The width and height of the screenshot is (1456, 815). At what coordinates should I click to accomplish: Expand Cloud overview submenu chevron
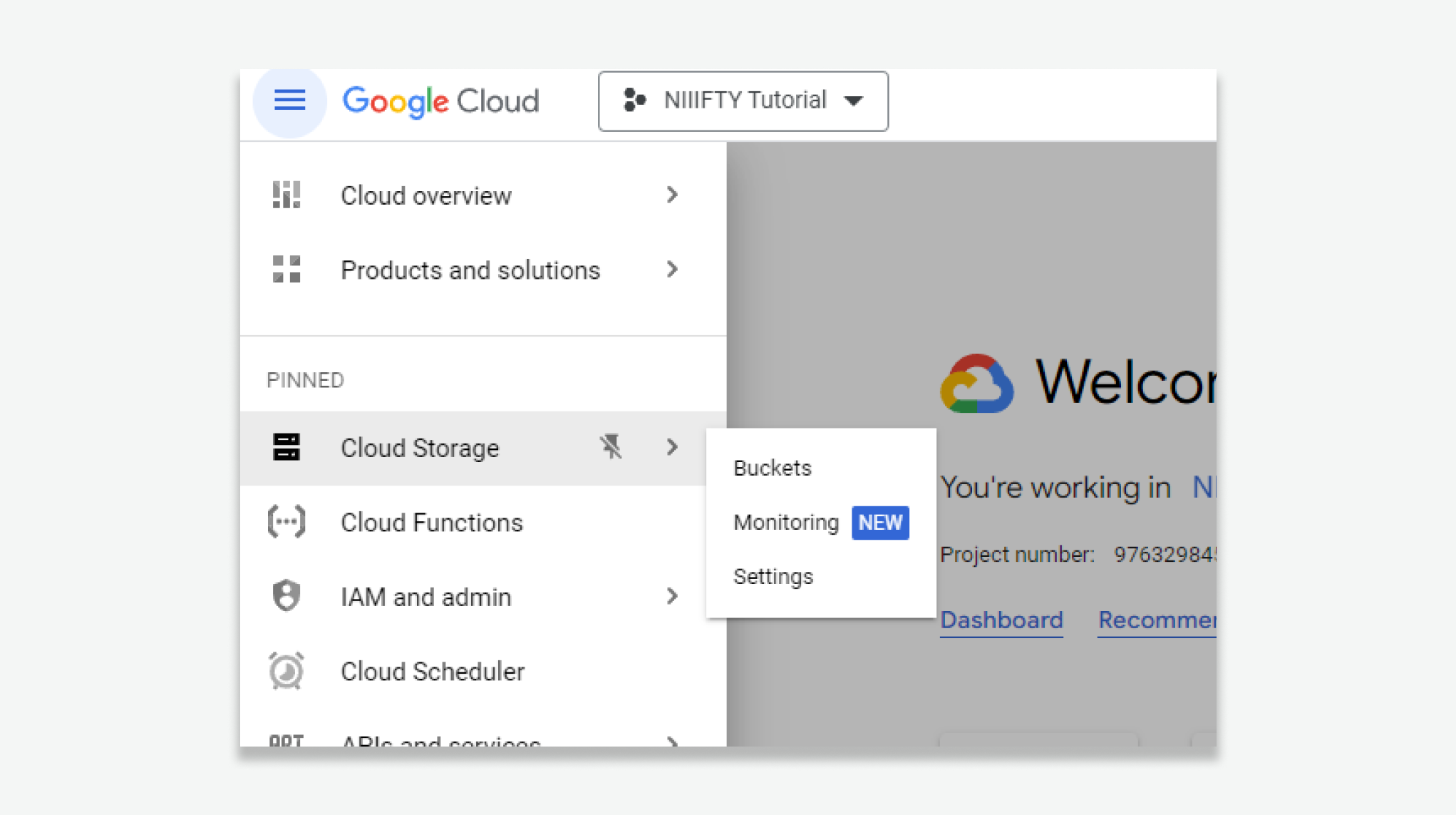[x=672, y=195]
